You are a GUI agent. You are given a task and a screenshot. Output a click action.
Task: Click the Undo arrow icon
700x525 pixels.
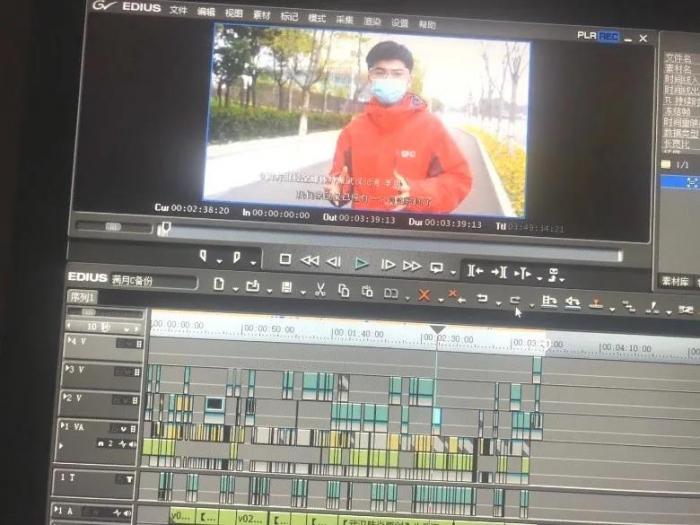click(482, 298)
